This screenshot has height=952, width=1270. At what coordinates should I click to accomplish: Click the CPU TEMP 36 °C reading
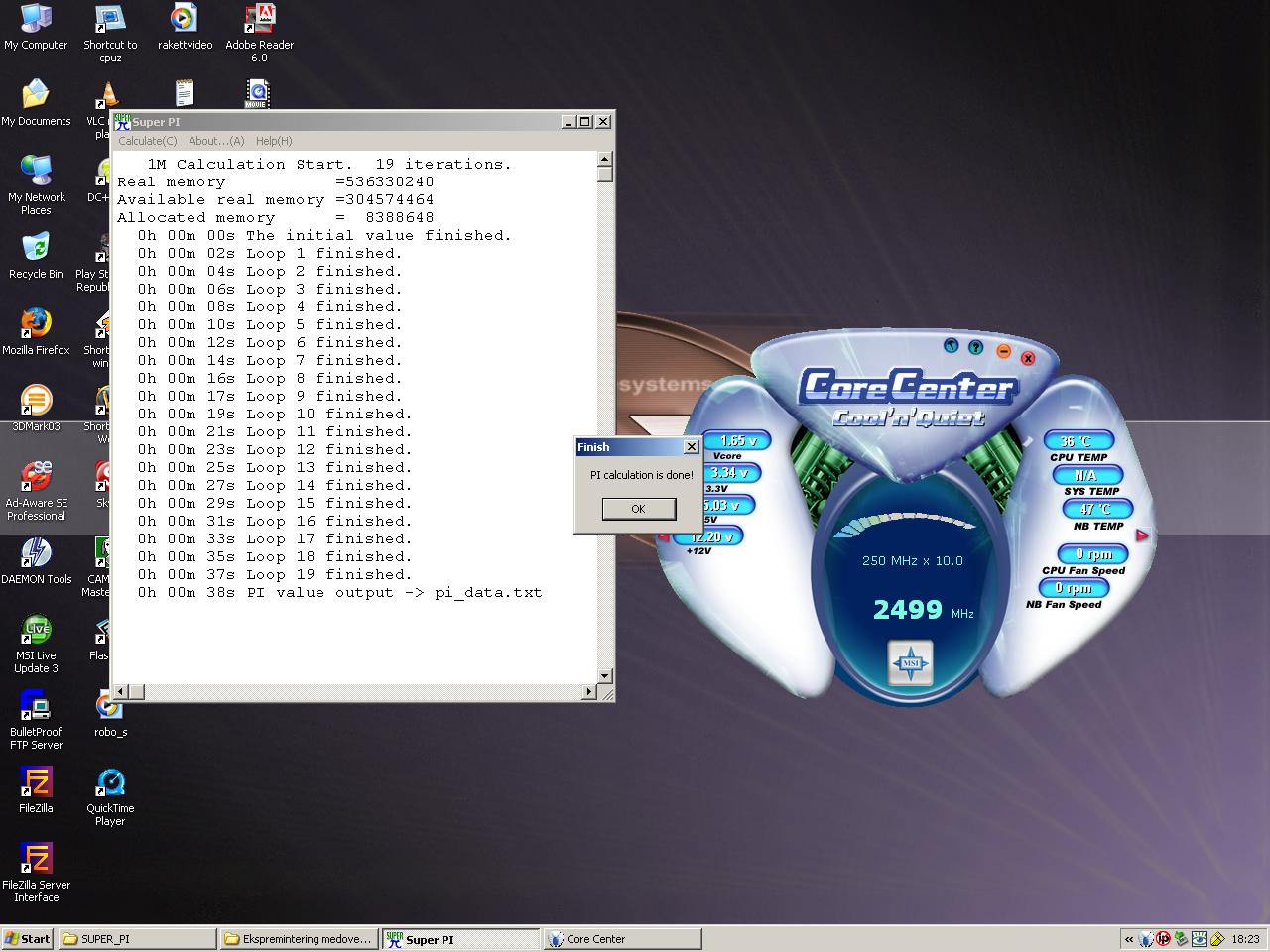click(x=1078, y=441)
